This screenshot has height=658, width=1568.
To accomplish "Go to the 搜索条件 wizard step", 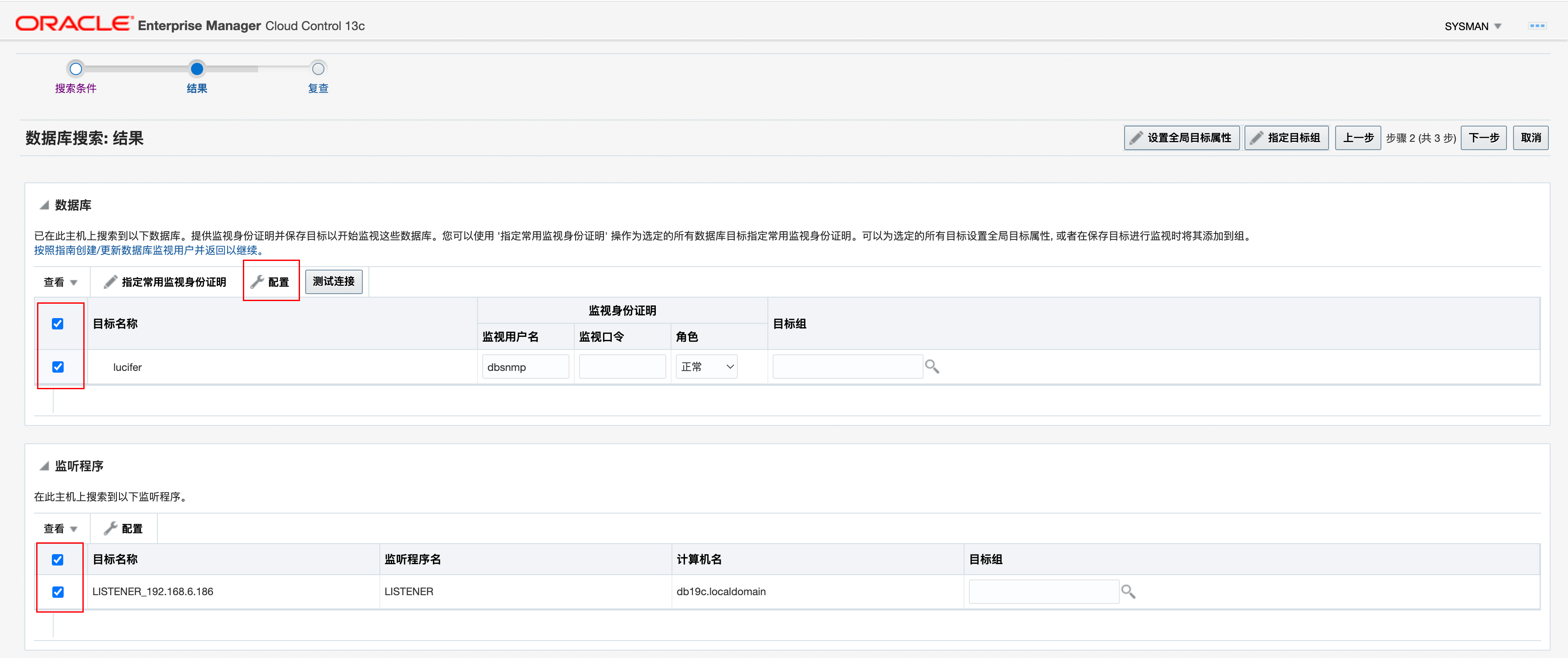I will [75, 88].
